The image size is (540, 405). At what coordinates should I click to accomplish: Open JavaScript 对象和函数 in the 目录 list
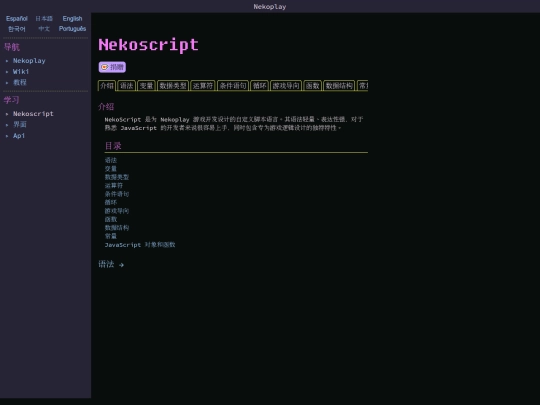click(x=140, y=245)
